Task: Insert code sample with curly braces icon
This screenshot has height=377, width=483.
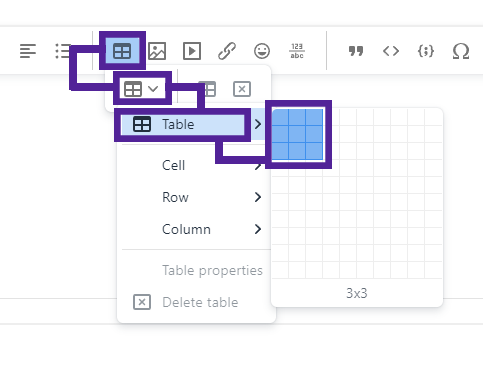Action: (426, 51)
